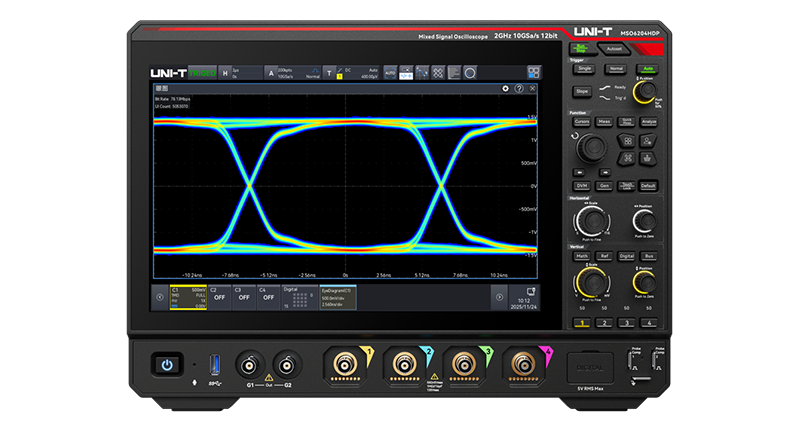Open the window layout grid icon
The width and height of the screenshot is (800, 422).
(533, 73)
